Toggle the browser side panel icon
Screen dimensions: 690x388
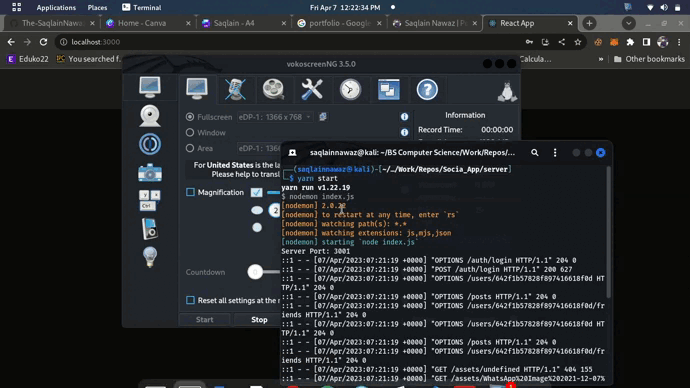(x=646, y=42)
